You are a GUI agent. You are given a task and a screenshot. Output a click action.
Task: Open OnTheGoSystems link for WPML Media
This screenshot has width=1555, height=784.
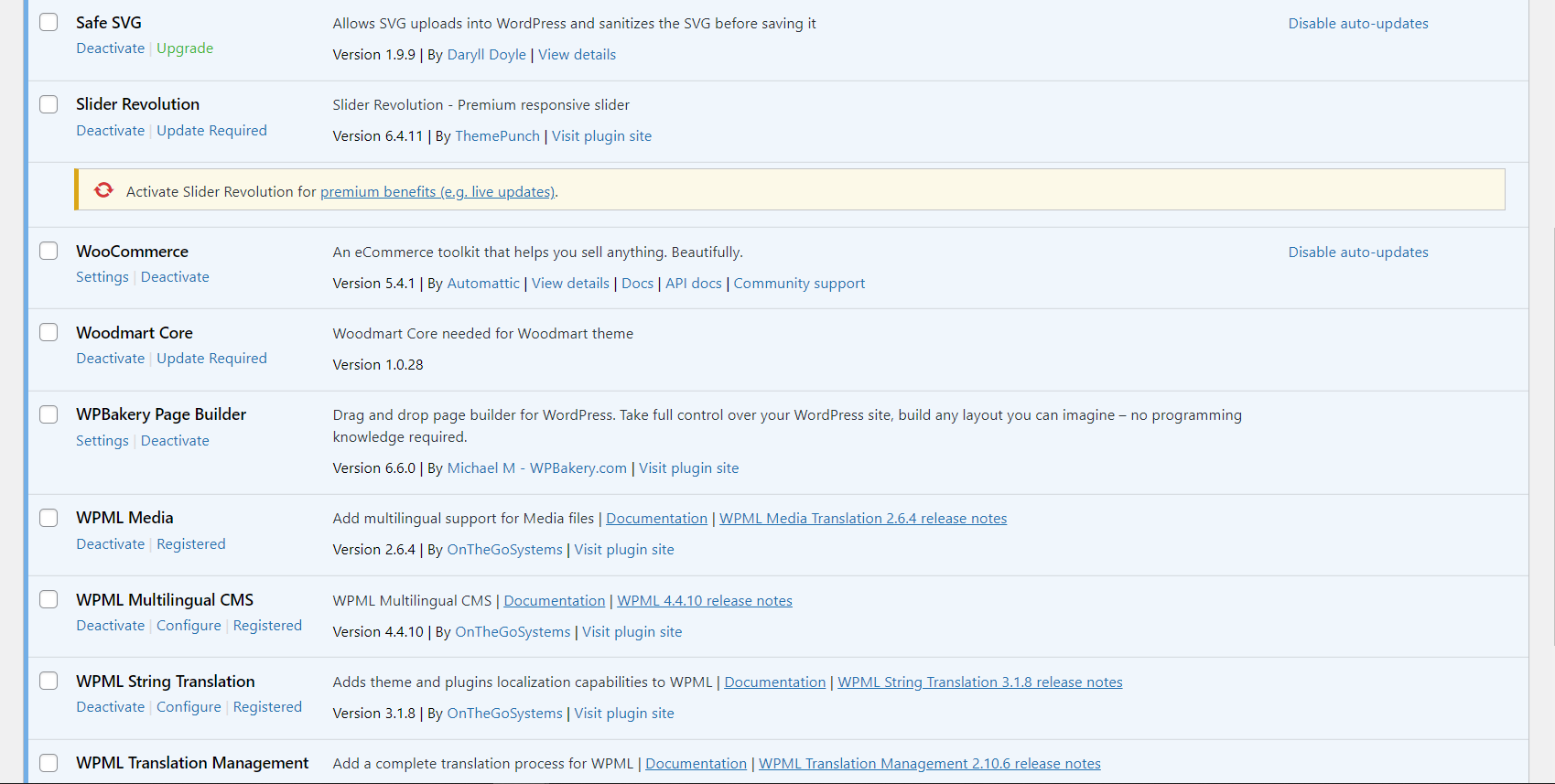point(504,550)
